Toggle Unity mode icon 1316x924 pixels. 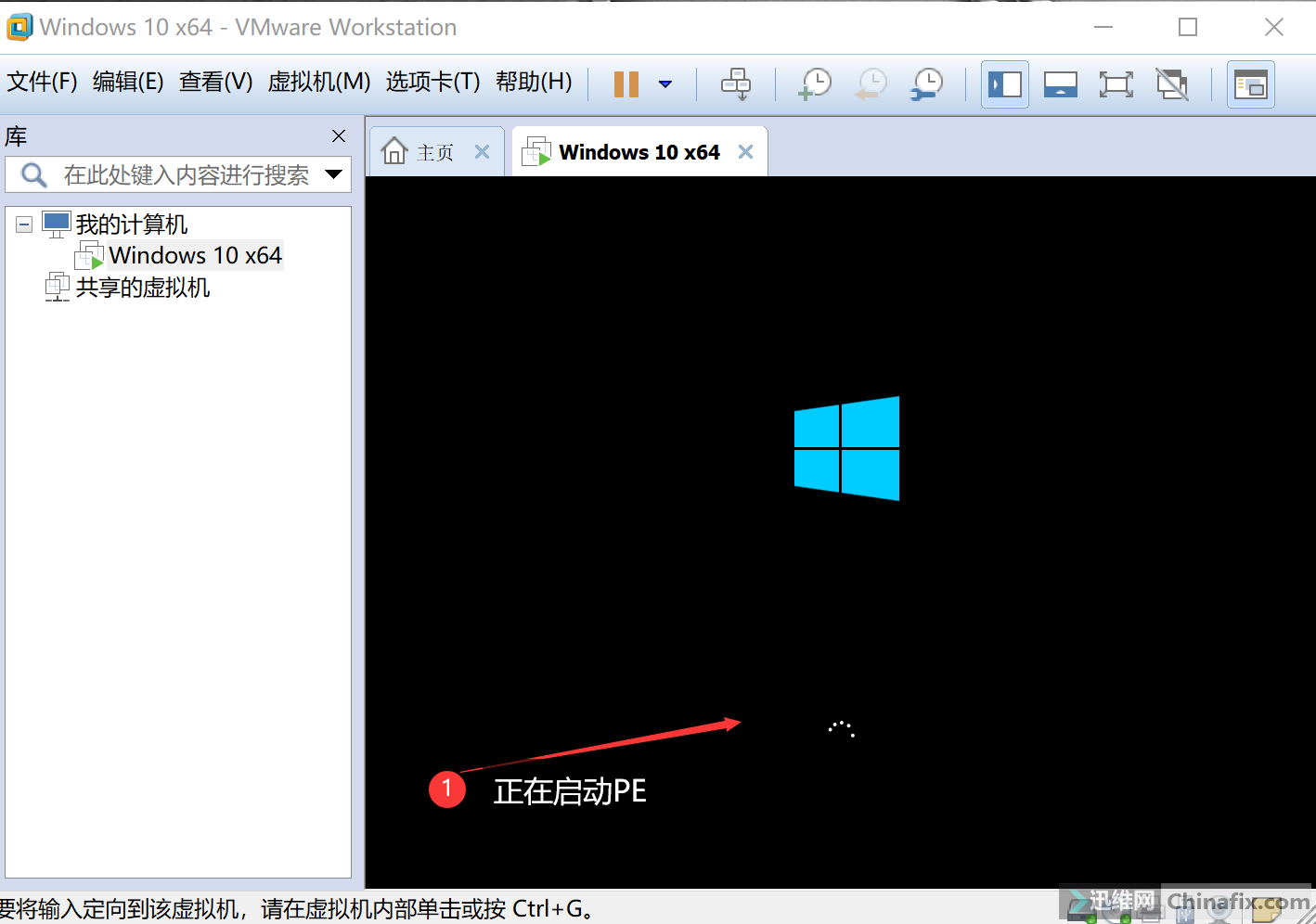click(x=1173, y=84)
